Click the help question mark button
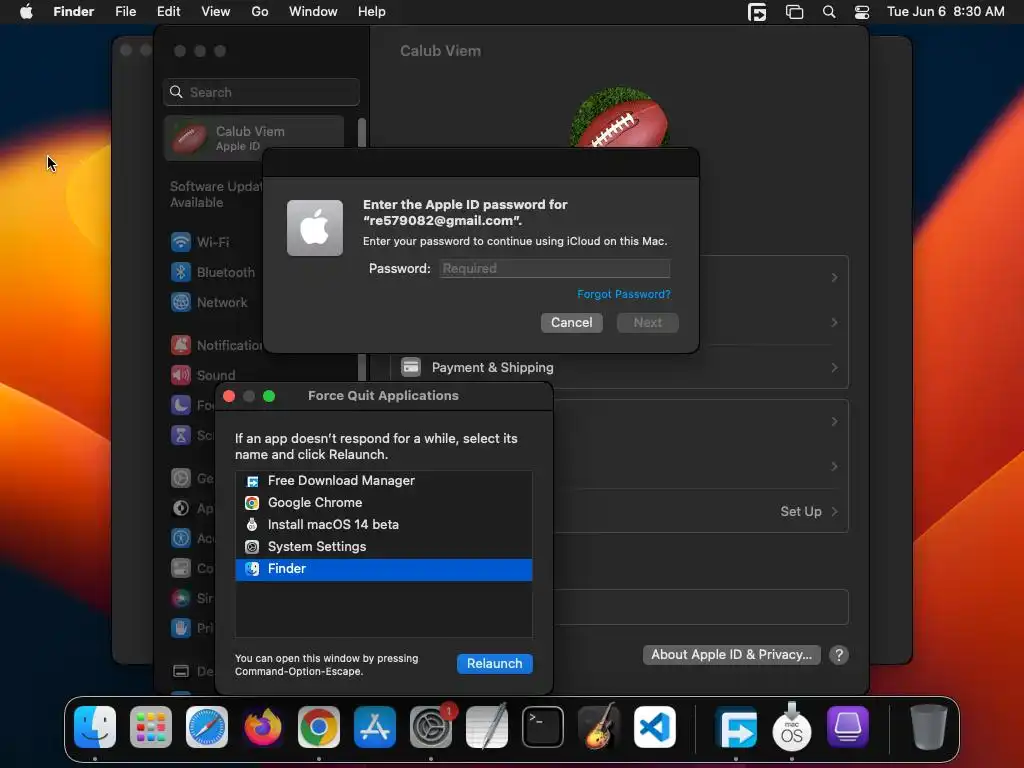The width and height of the screenshot is (1024, 768). click(839, 655)
